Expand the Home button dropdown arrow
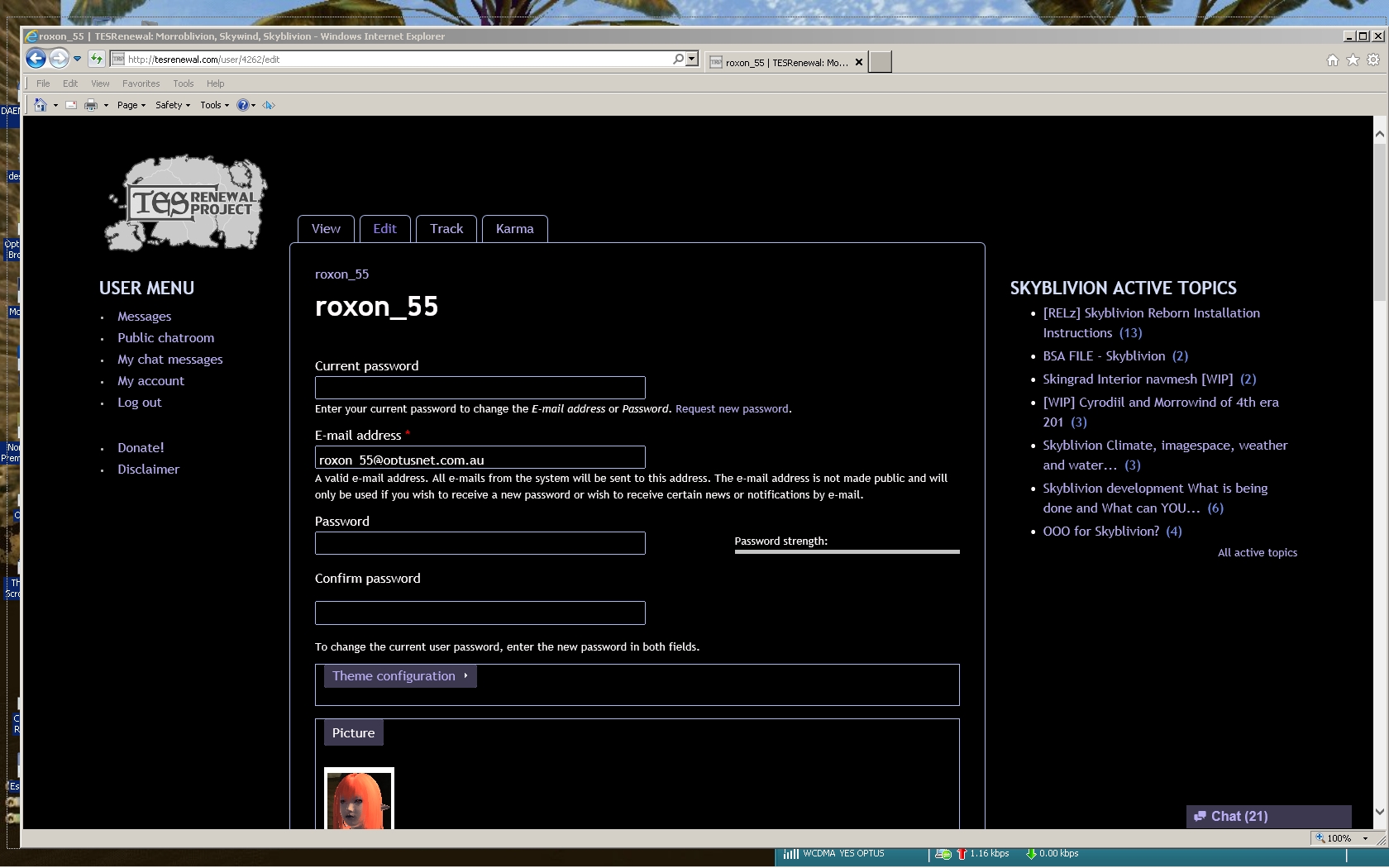This screenshot has width=1389, height=868. pos(55,106)
